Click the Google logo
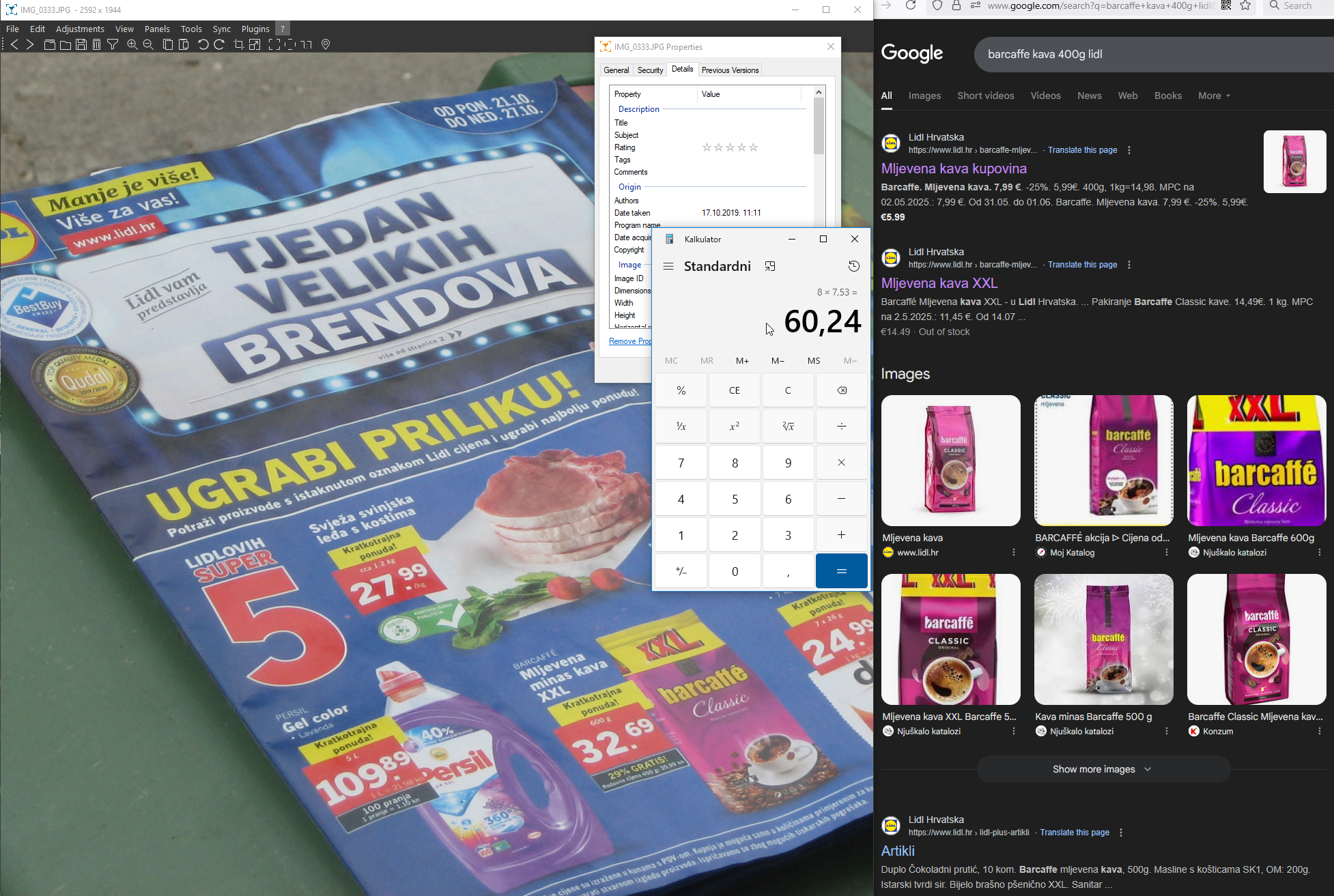 (912, 53)
